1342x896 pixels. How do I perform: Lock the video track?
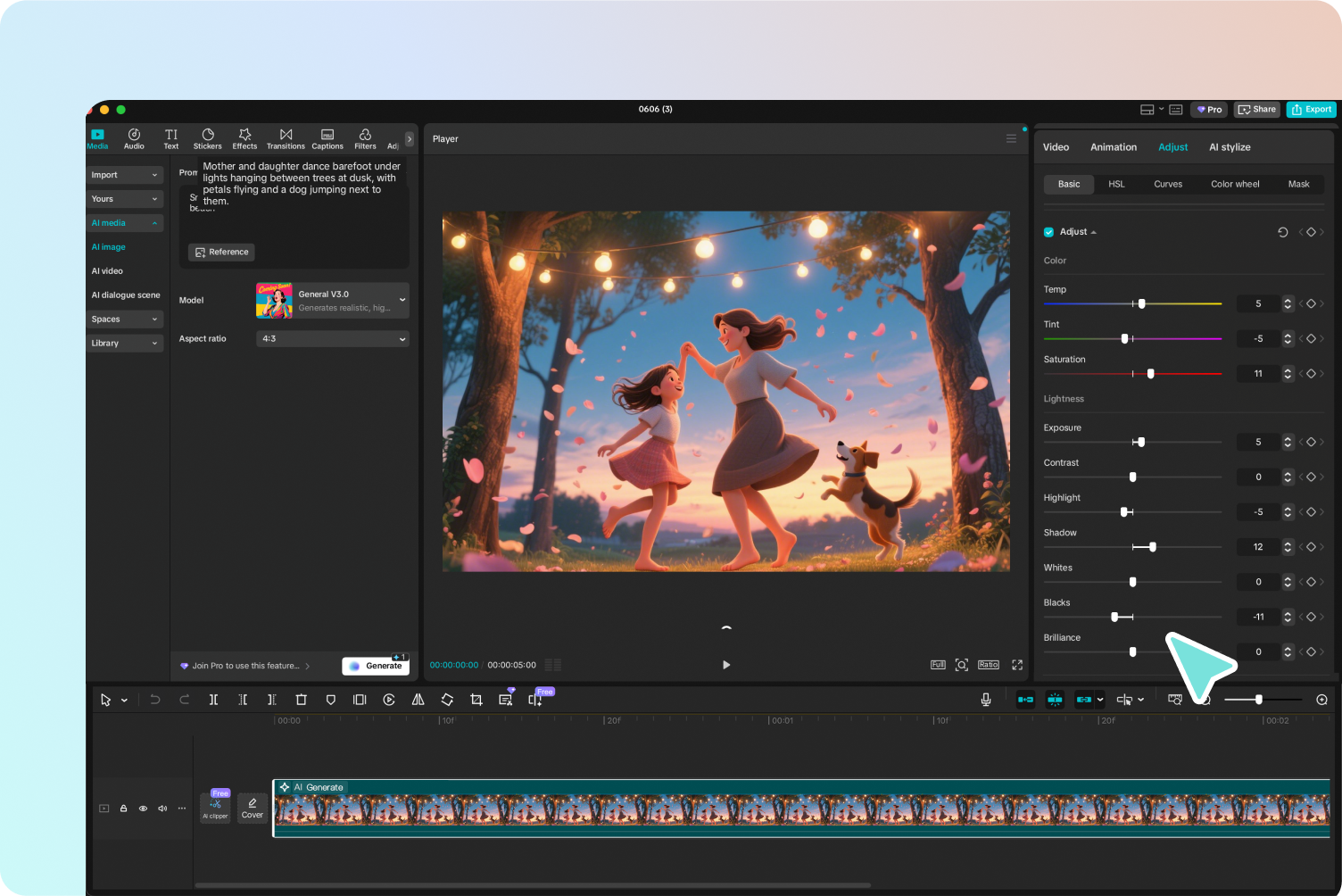point(123,809)
